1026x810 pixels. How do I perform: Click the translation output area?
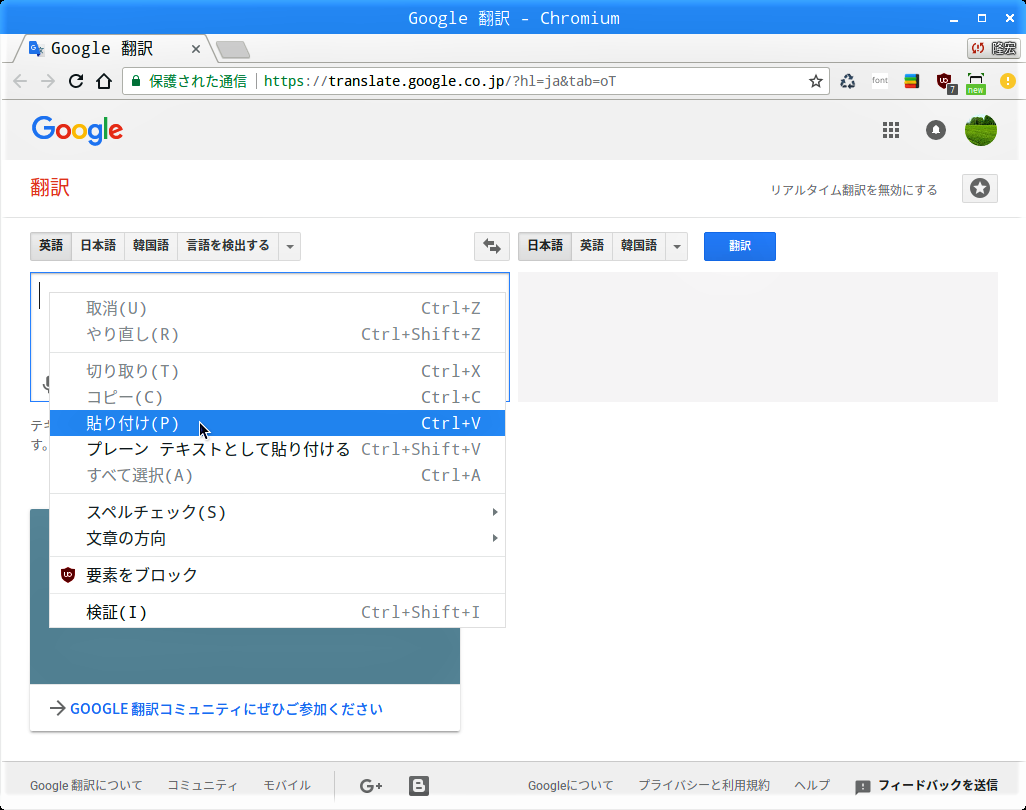[x=758, y=337]
